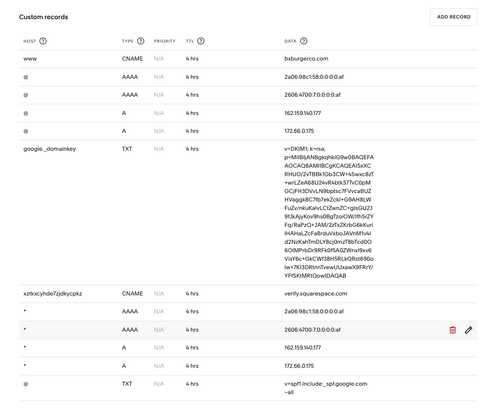Open the TTL column help icon
The height and width of the screenshot is (411, 500).
(201, 41)
